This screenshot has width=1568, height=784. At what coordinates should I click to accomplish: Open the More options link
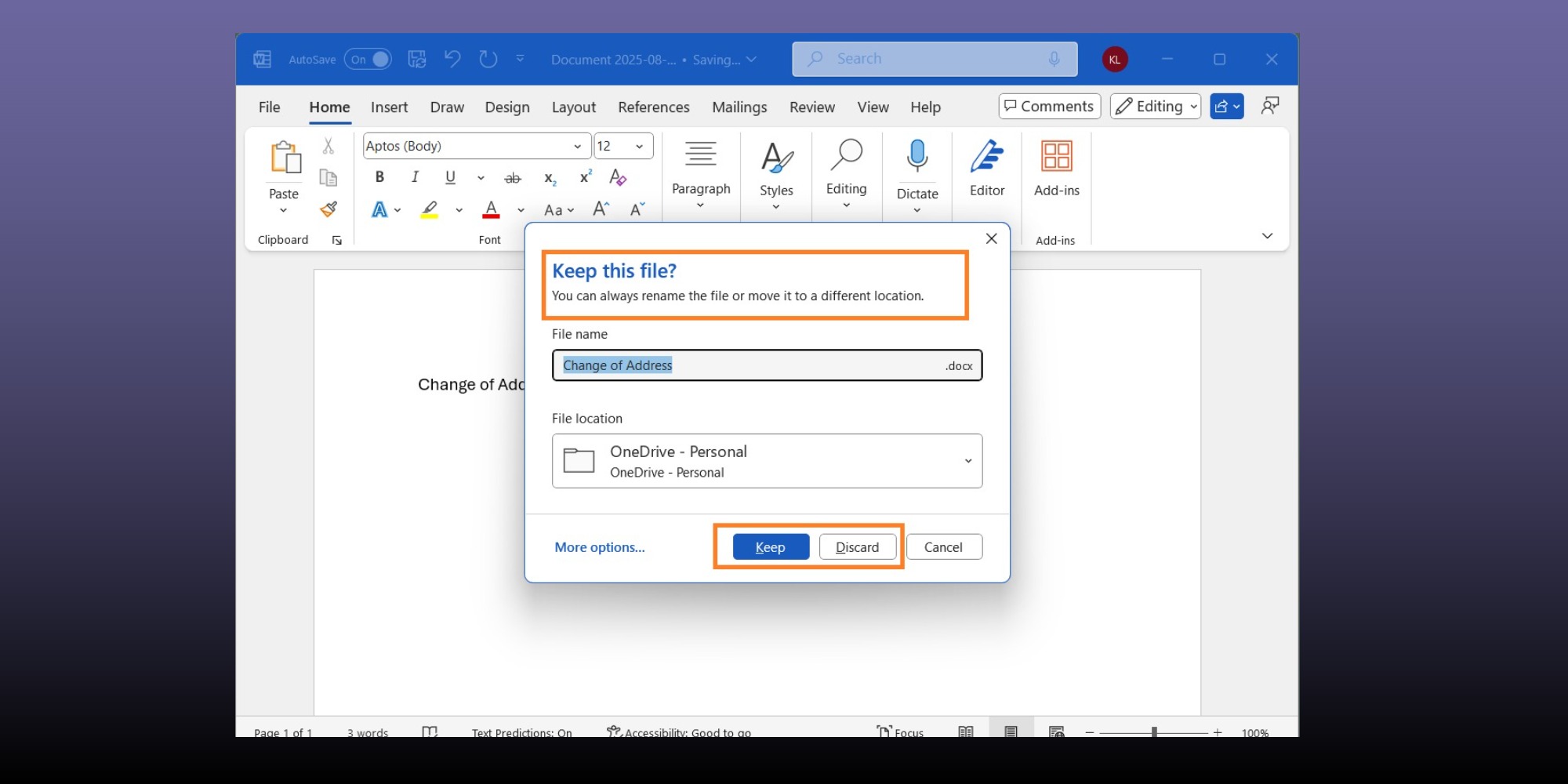pos(600,547)
